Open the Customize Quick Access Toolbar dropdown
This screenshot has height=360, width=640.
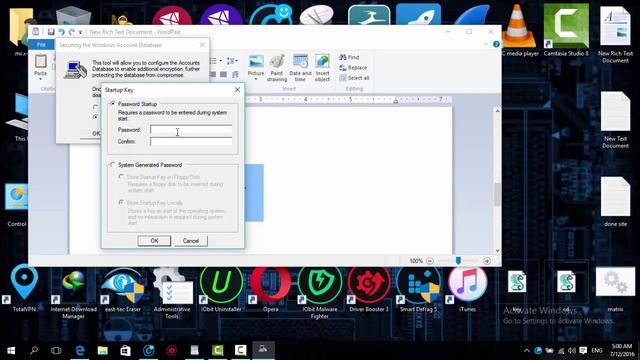coord(80,32)
